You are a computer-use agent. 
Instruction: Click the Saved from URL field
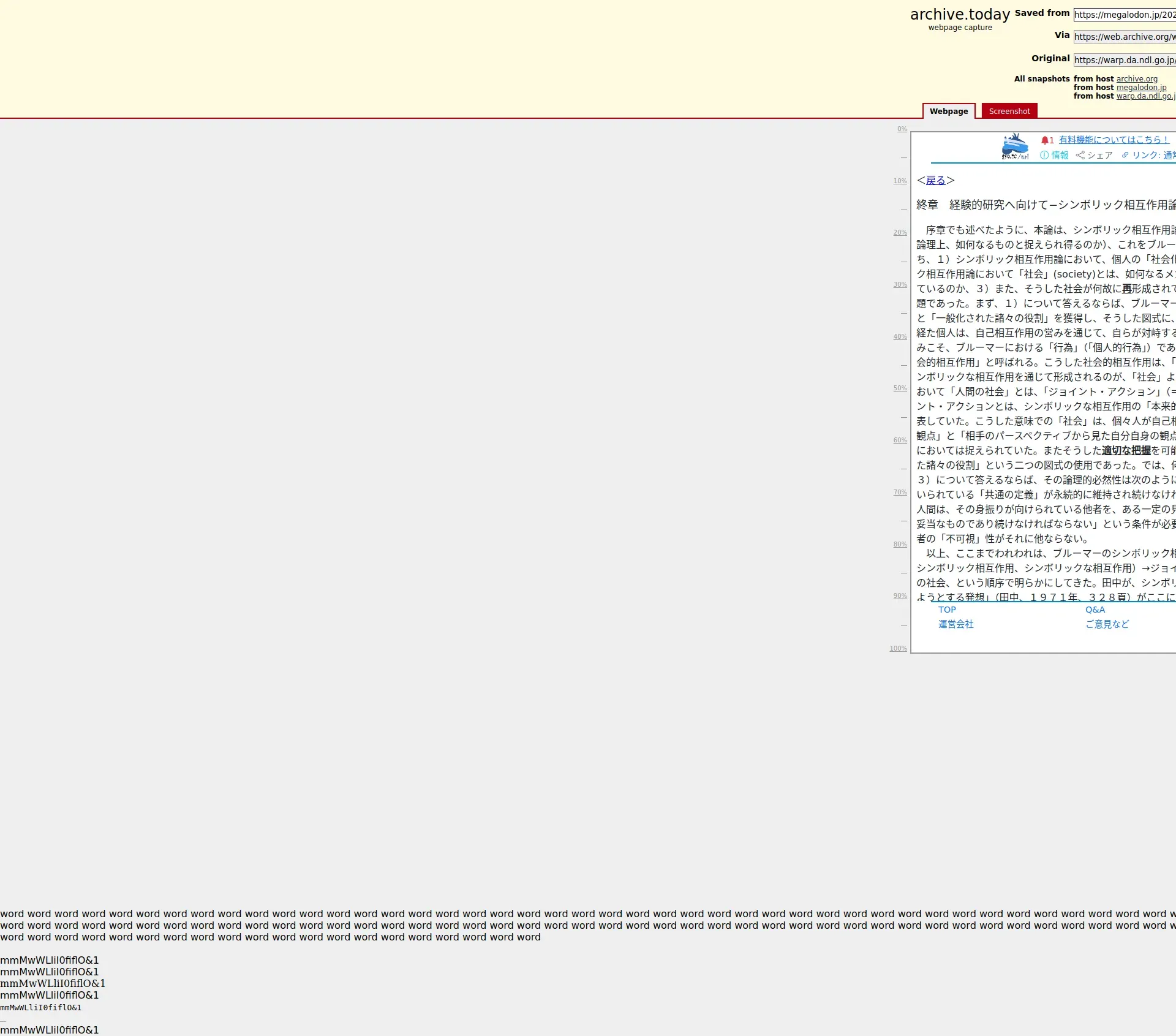1125,15
